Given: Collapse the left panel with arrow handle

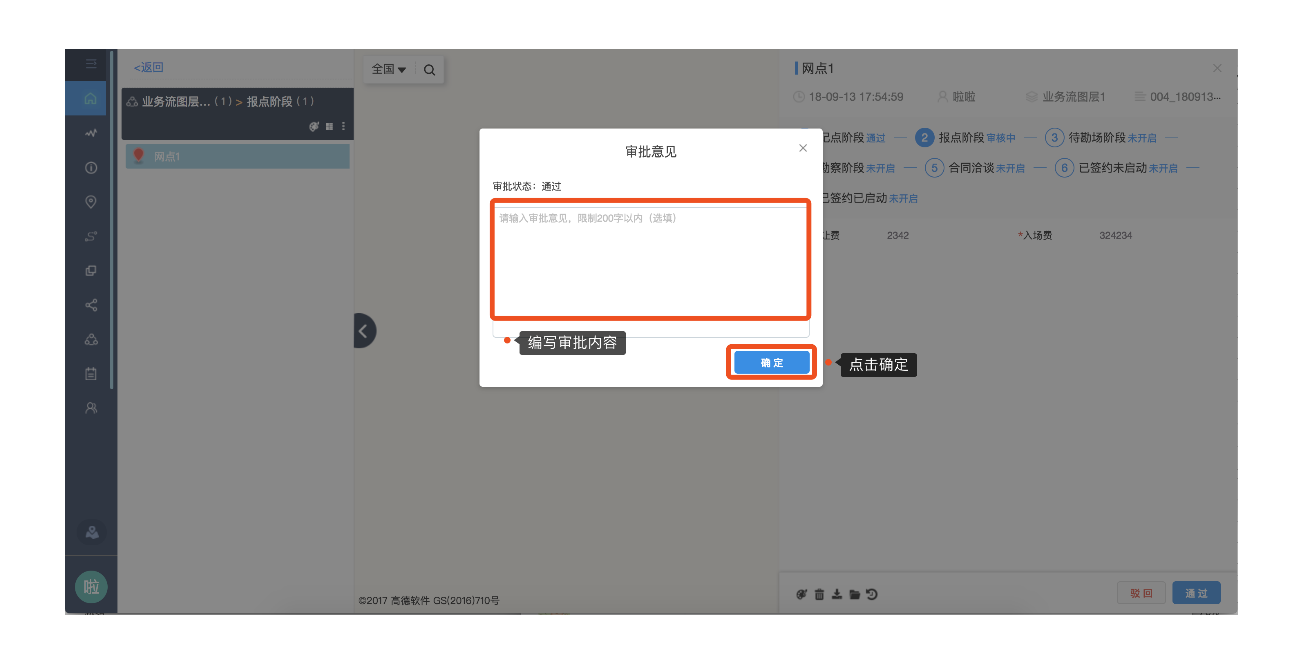Looking at the screenshot, I should (364, 330).
